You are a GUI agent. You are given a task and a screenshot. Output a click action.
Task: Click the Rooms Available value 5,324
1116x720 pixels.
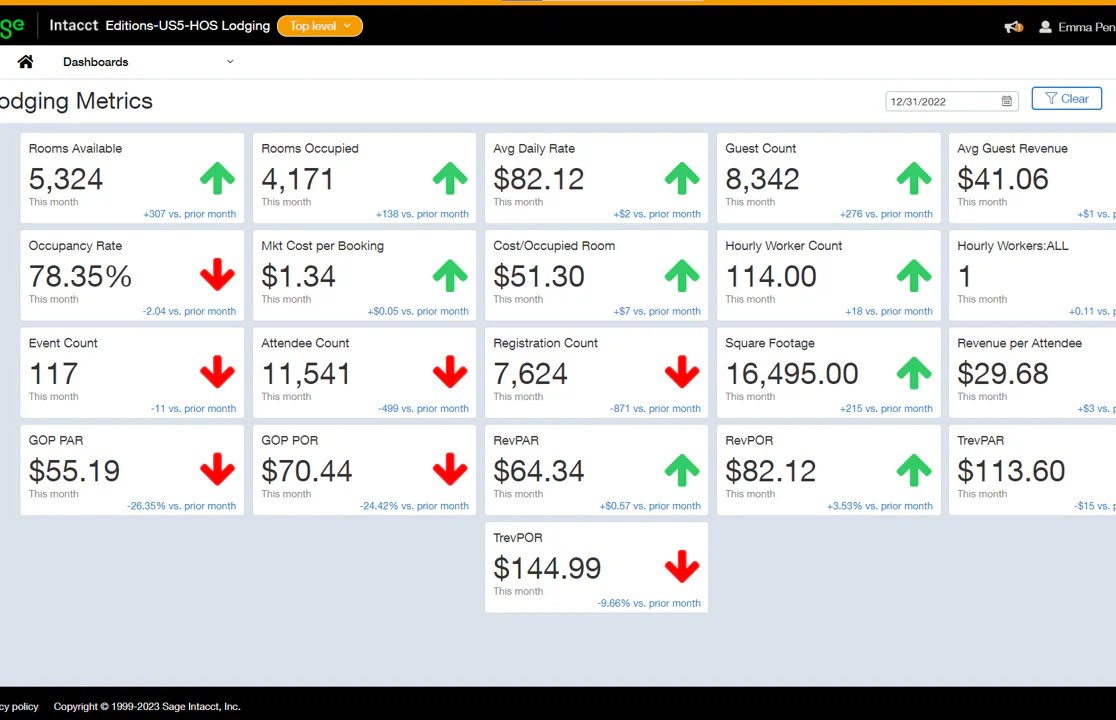(x=65, y=179)
